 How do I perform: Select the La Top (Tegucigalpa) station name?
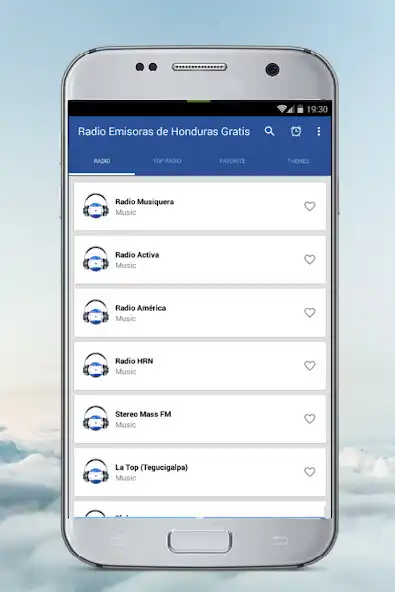tap(151, 467)
